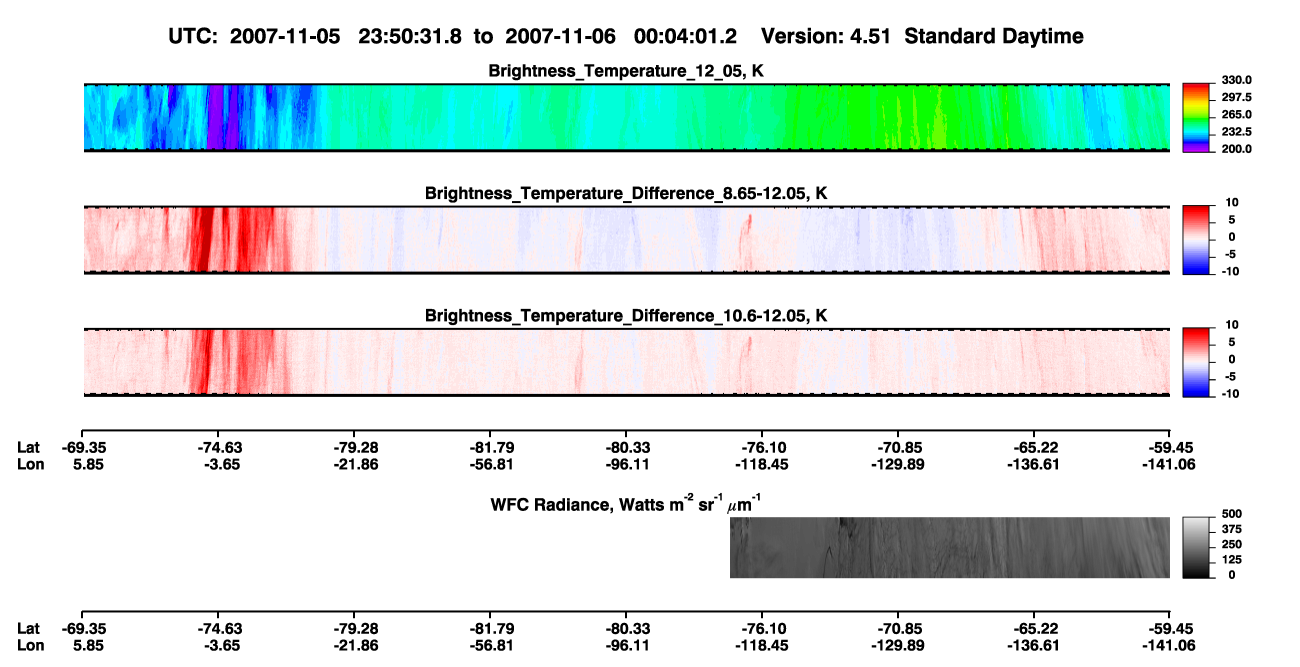Click latitude -79.28 on the axis under WFC image

click(x=354, y=628)
